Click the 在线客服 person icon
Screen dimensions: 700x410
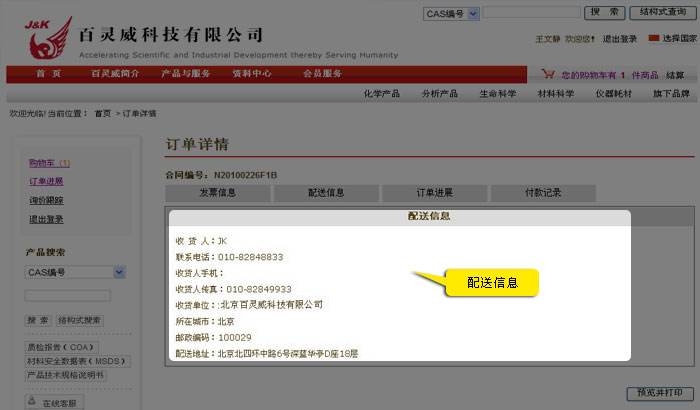[x=32, y=403]
